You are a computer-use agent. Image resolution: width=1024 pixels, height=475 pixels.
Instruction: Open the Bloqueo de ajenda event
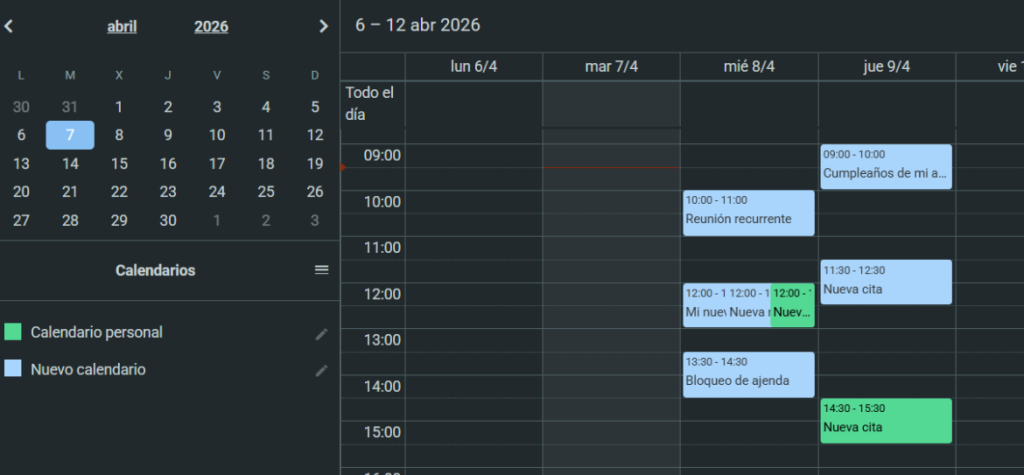[748, 375]
